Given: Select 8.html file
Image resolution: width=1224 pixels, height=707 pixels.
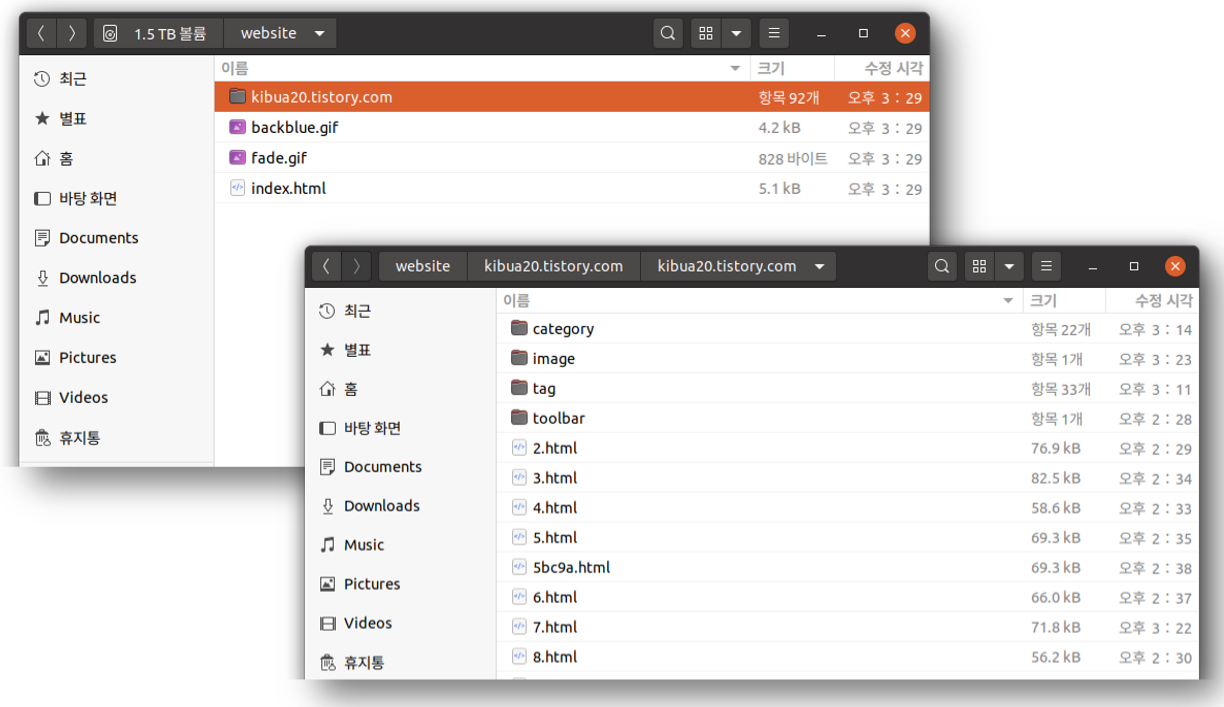Looking at the screenshot, I should [848, 657].
